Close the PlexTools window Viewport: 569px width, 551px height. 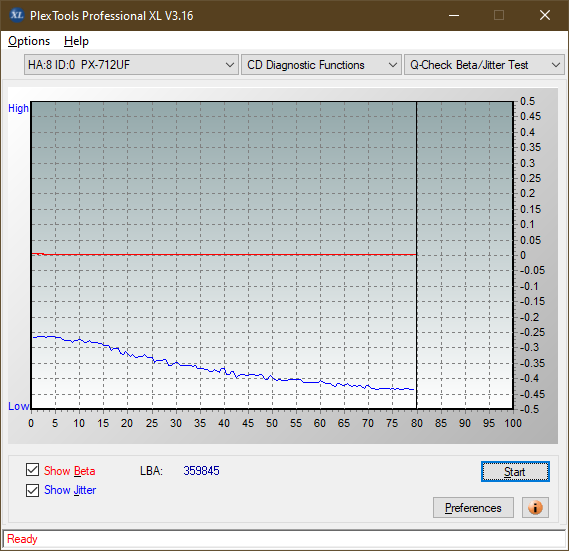click(x=545, y=15)
